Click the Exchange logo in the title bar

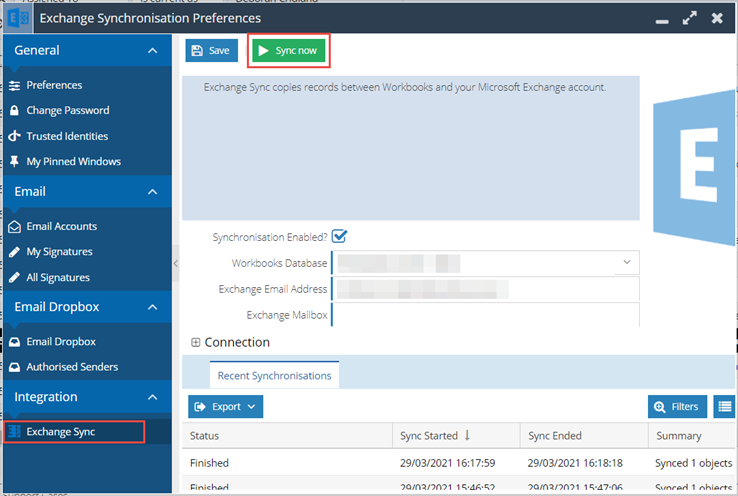pyautogui.click(x=19, y=18)
